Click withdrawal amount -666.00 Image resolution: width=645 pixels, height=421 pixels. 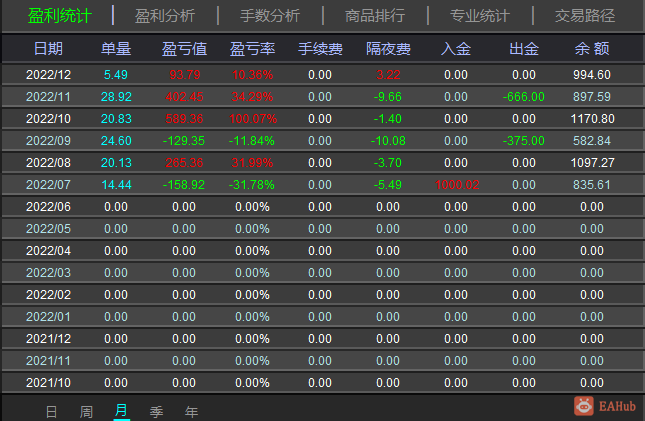[523, 97]
